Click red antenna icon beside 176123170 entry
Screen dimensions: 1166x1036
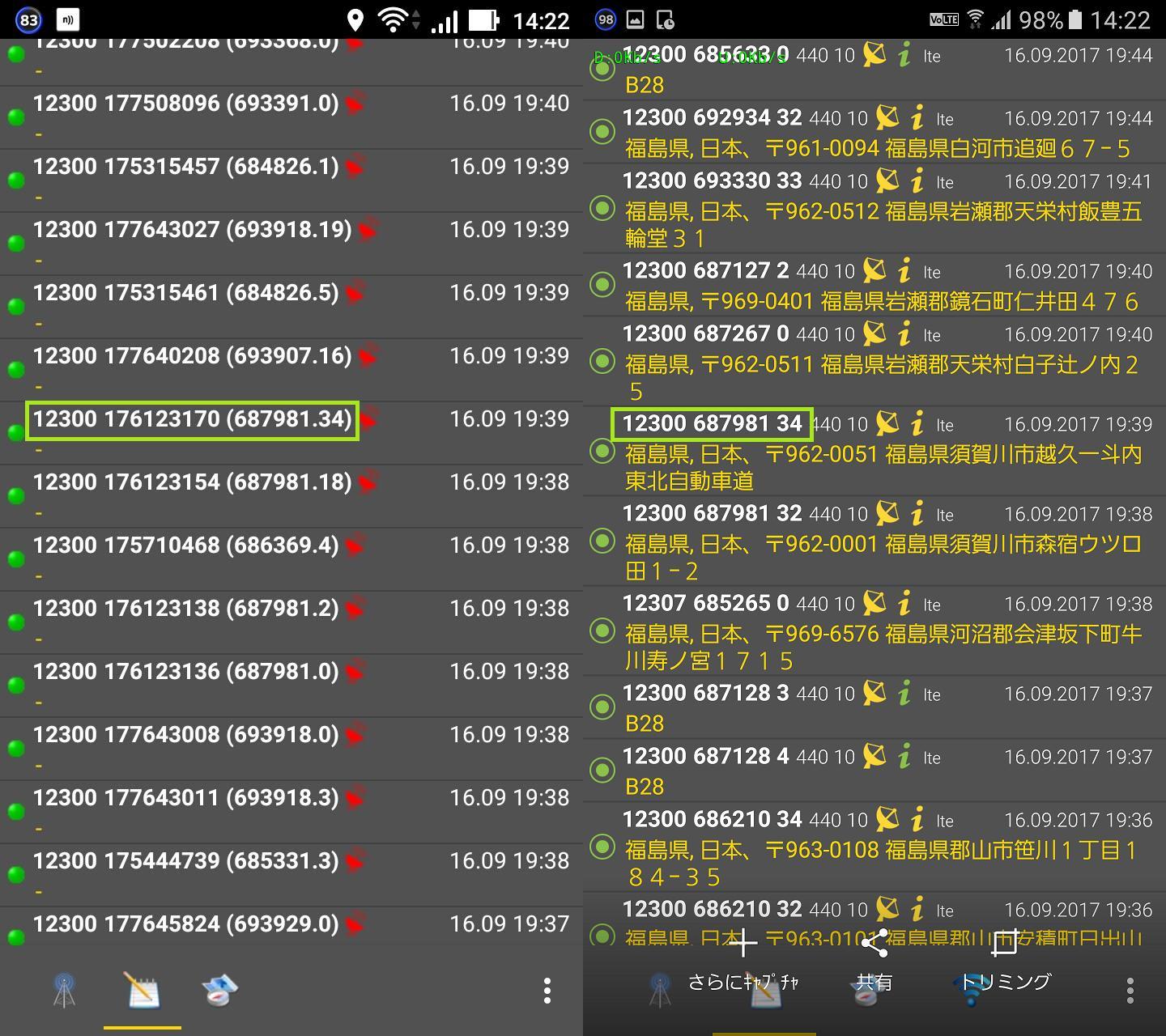point(368,419)
